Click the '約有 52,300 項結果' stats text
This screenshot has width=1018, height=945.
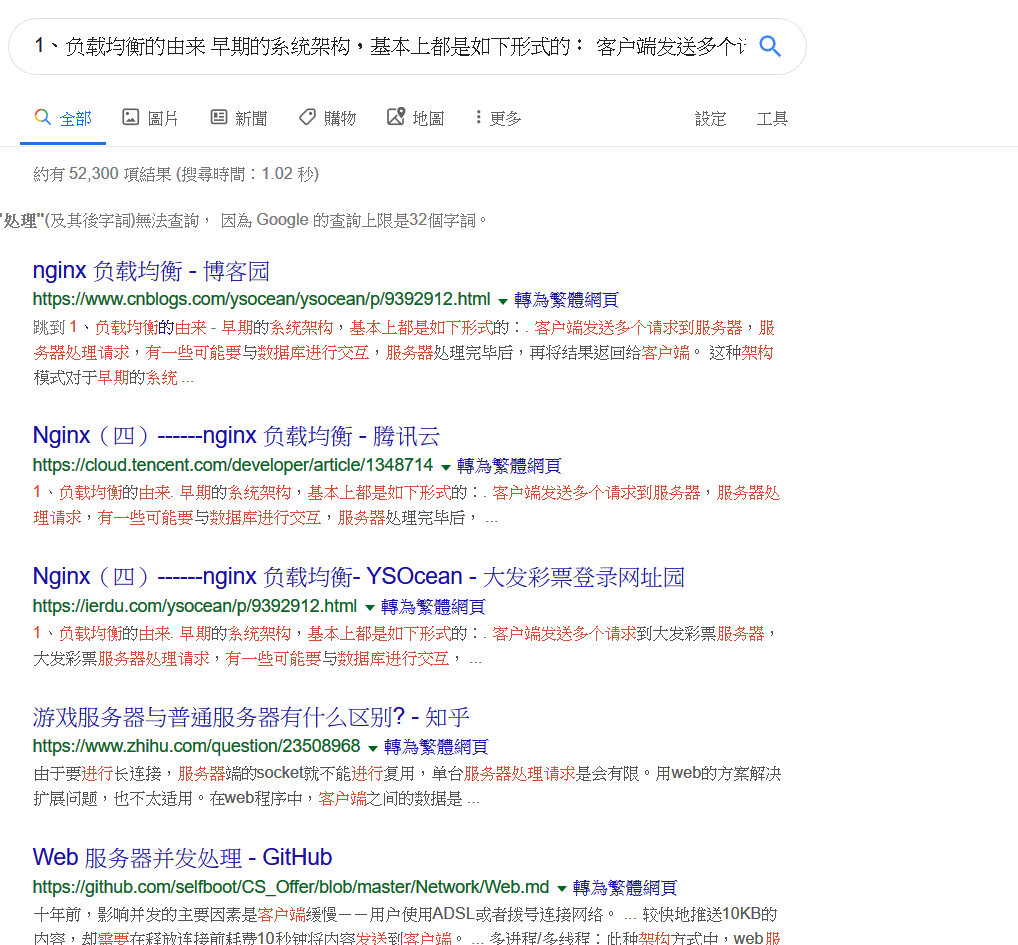click(x=176, y=174)
